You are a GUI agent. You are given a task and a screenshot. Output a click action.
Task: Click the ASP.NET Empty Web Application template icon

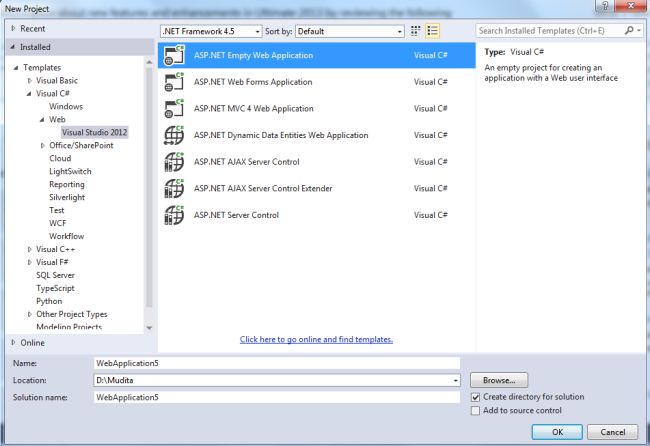click(174, 55)
